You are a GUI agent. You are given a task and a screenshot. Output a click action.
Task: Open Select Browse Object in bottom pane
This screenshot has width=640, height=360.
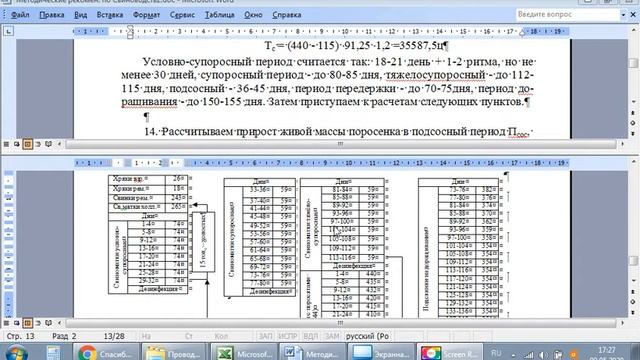click(633, 302)
